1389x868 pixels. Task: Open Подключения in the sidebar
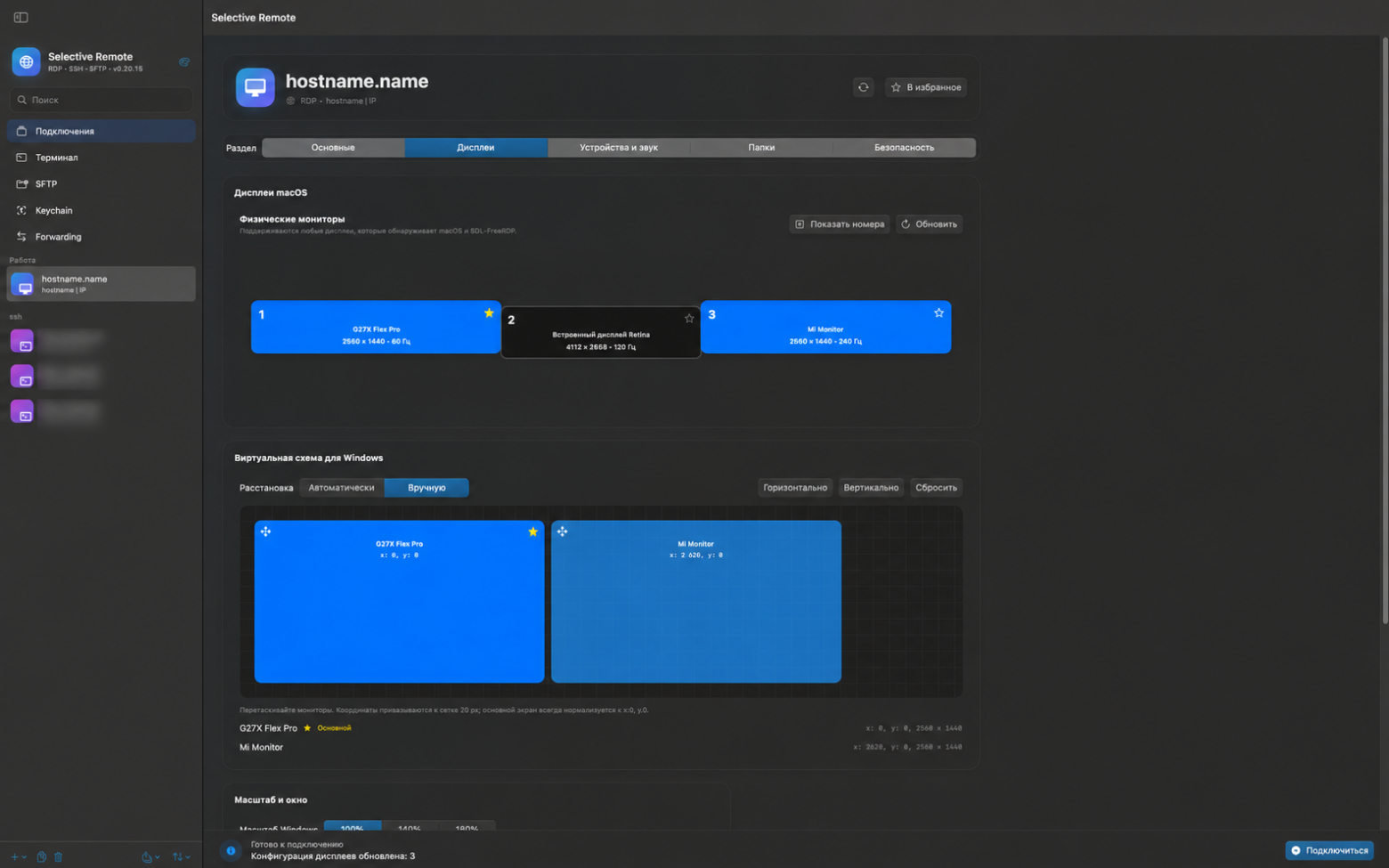point(101,131)
